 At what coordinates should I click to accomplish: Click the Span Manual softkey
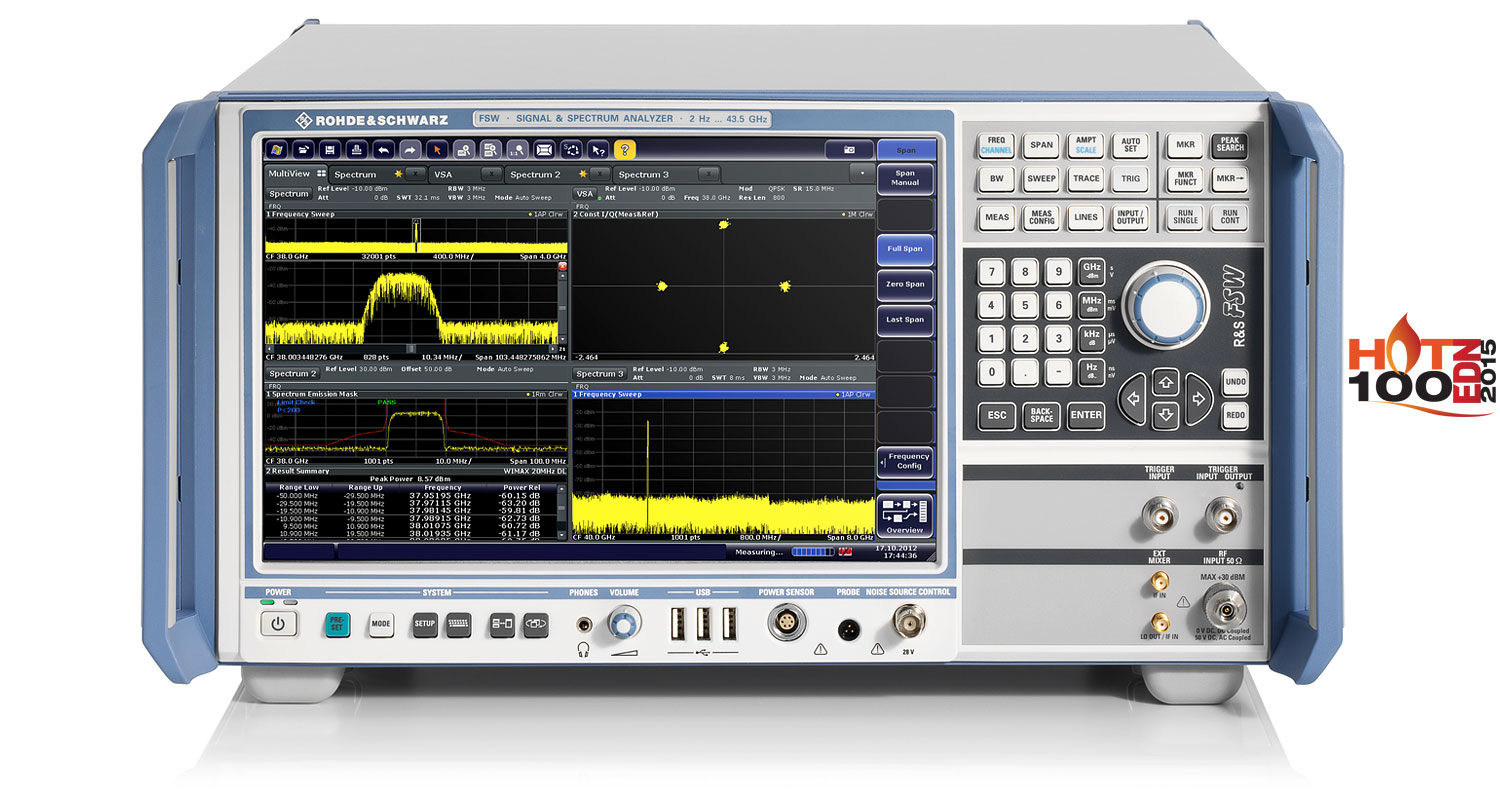click(905, 178)
